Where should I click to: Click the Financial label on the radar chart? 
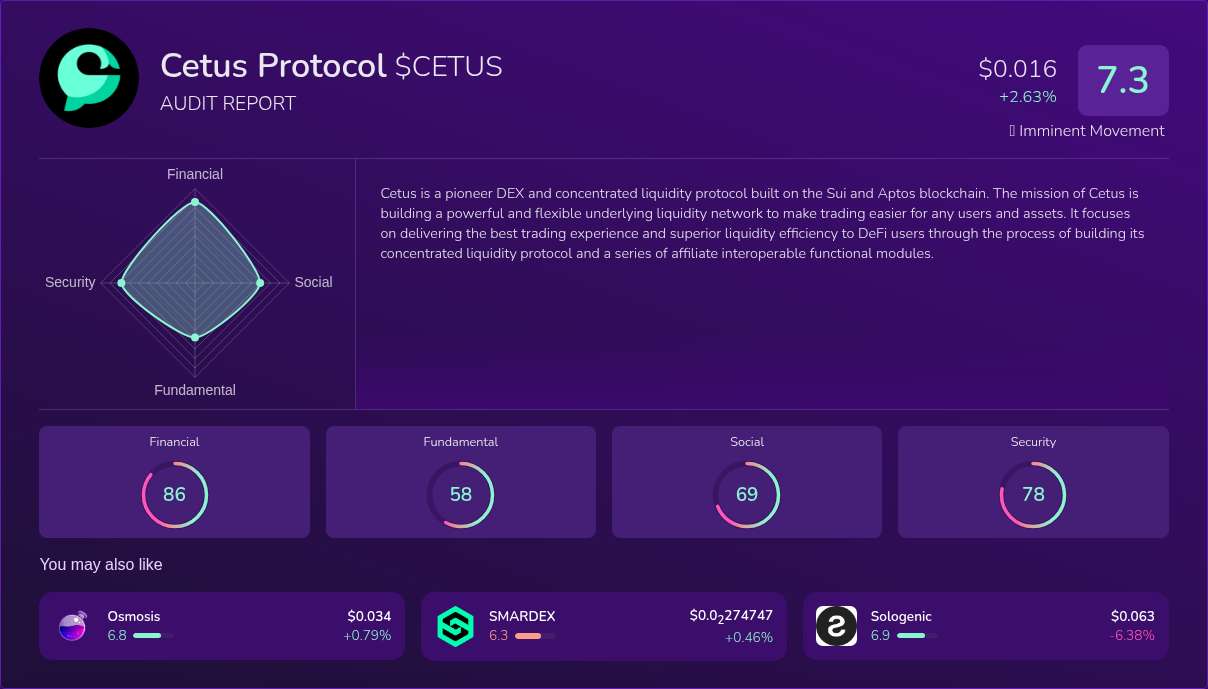pos(194,173)
